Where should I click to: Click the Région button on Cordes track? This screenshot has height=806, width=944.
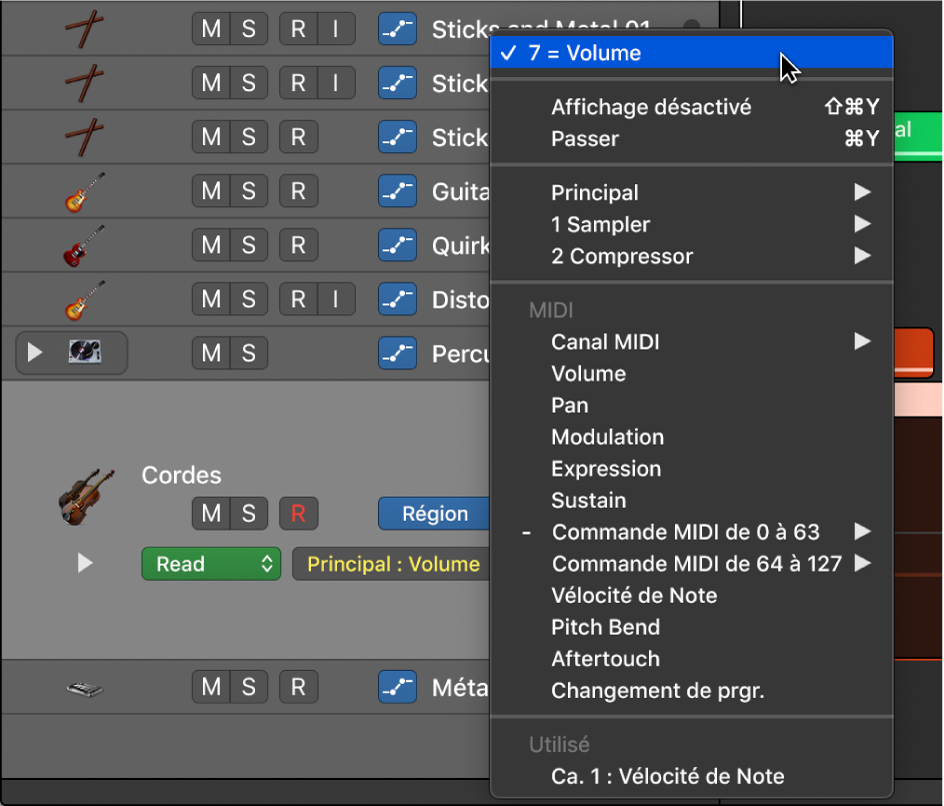(435, 513)
